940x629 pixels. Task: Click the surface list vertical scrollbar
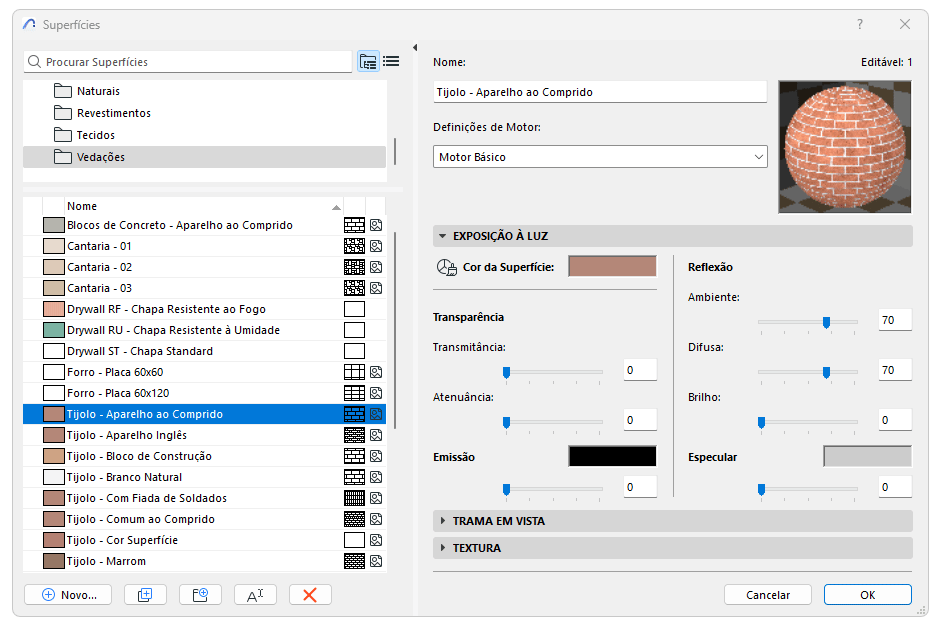pos(395,330)
